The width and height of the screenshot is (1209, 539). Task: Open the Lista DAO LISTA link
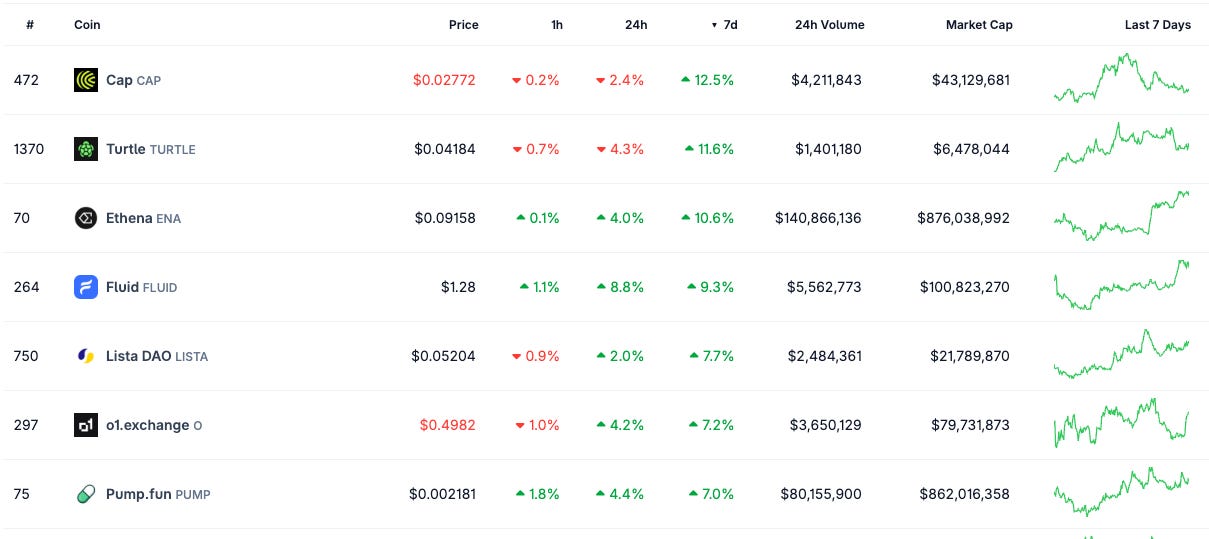tap(157, 356)
